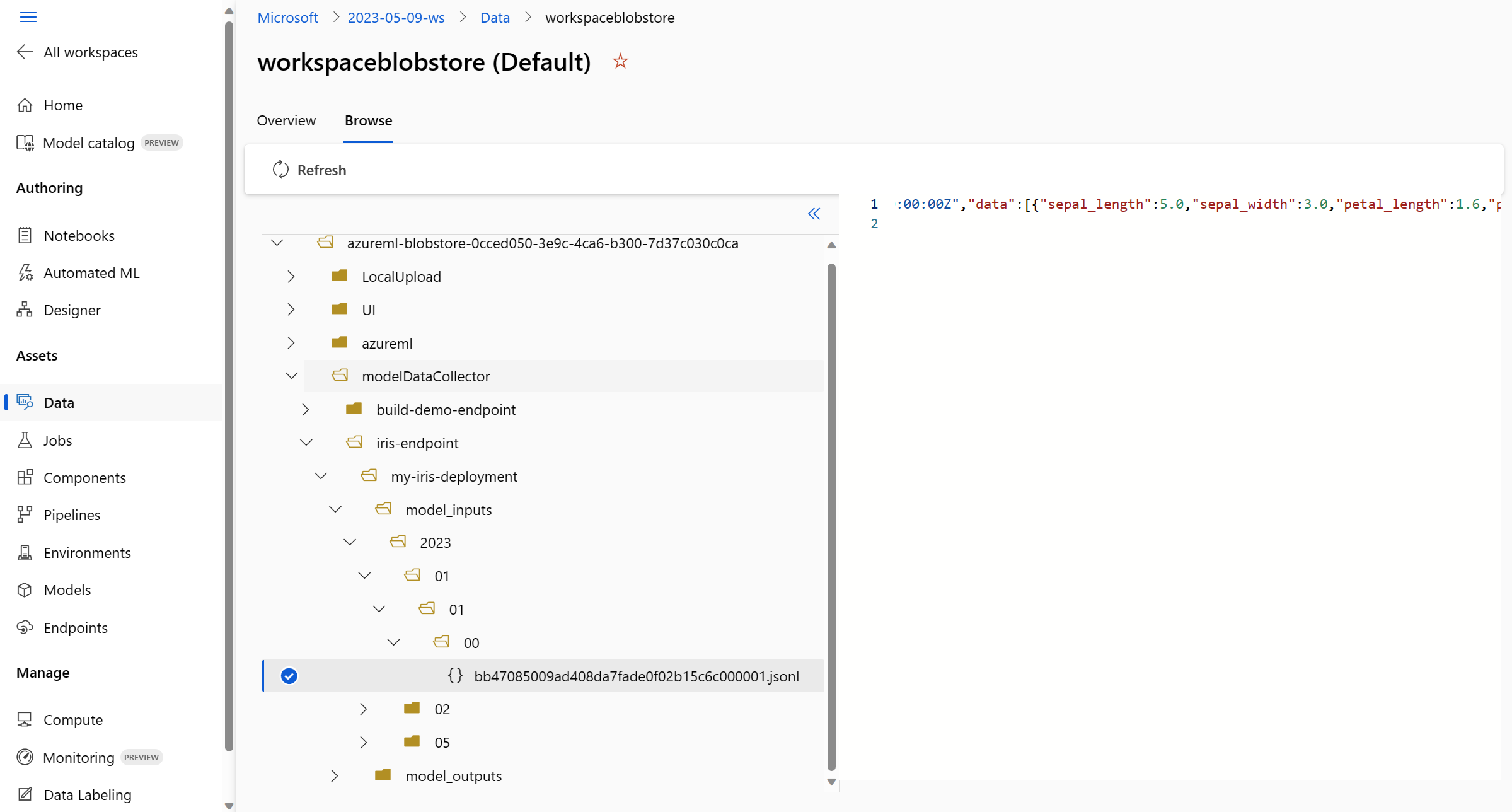Expand the model_outputs folder

pyautogui.click(x=335, y=775)
